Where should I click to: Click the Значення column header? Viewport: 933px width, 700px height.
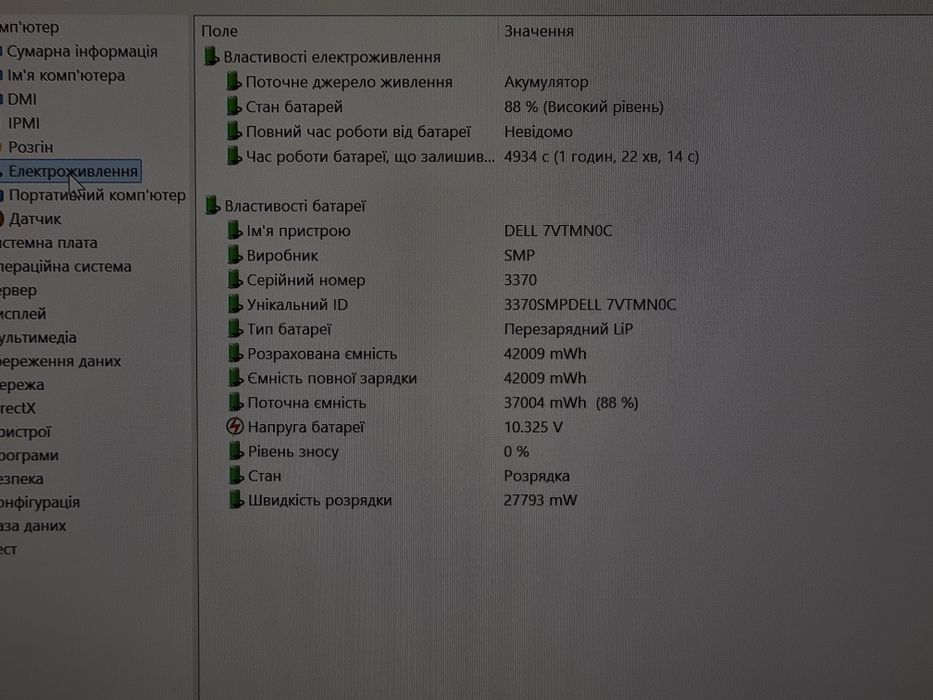538,31
